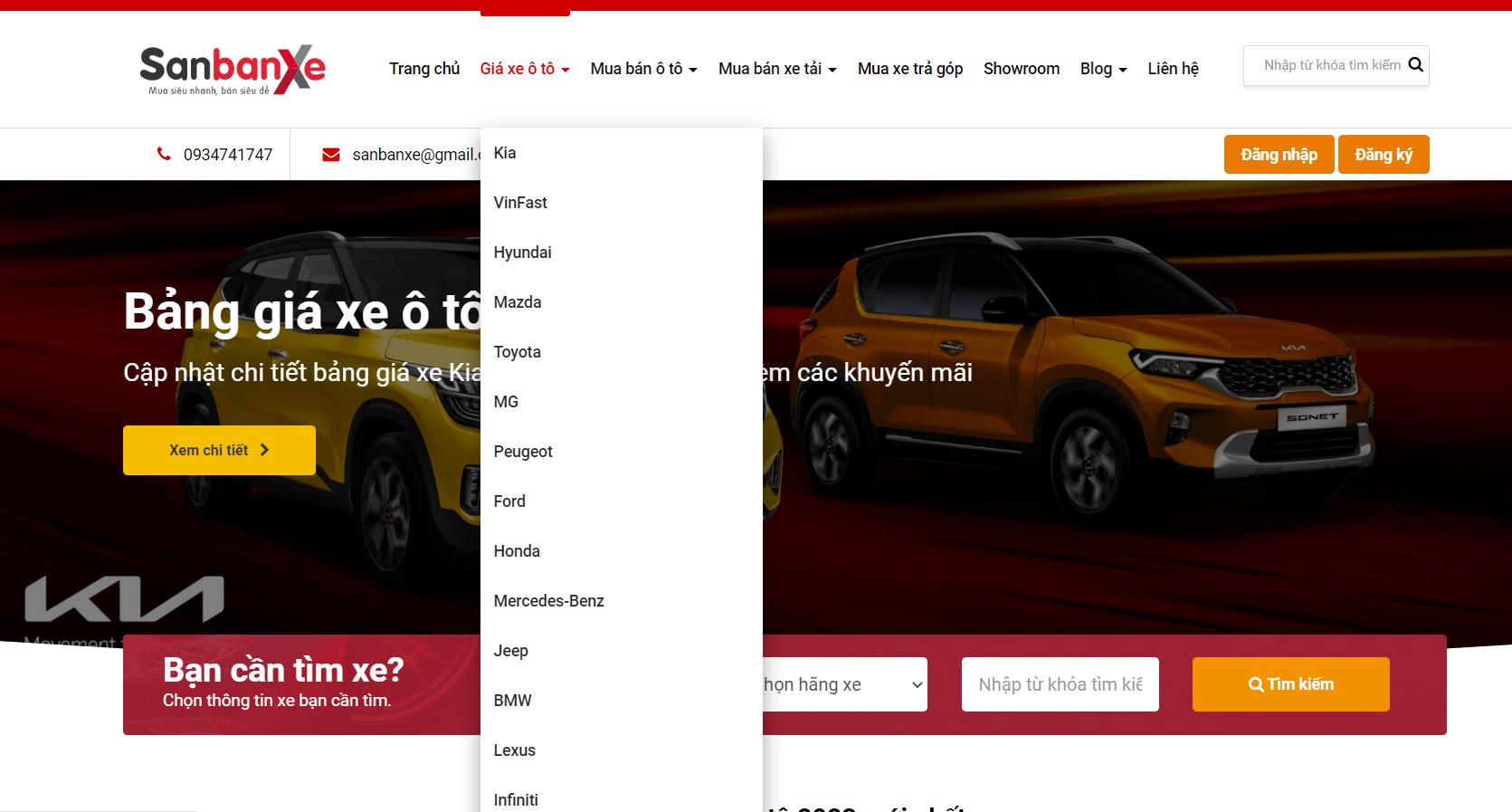1512x812 pixels.
Task: Go to the Showroom page
Action: tap(1021, 69)
